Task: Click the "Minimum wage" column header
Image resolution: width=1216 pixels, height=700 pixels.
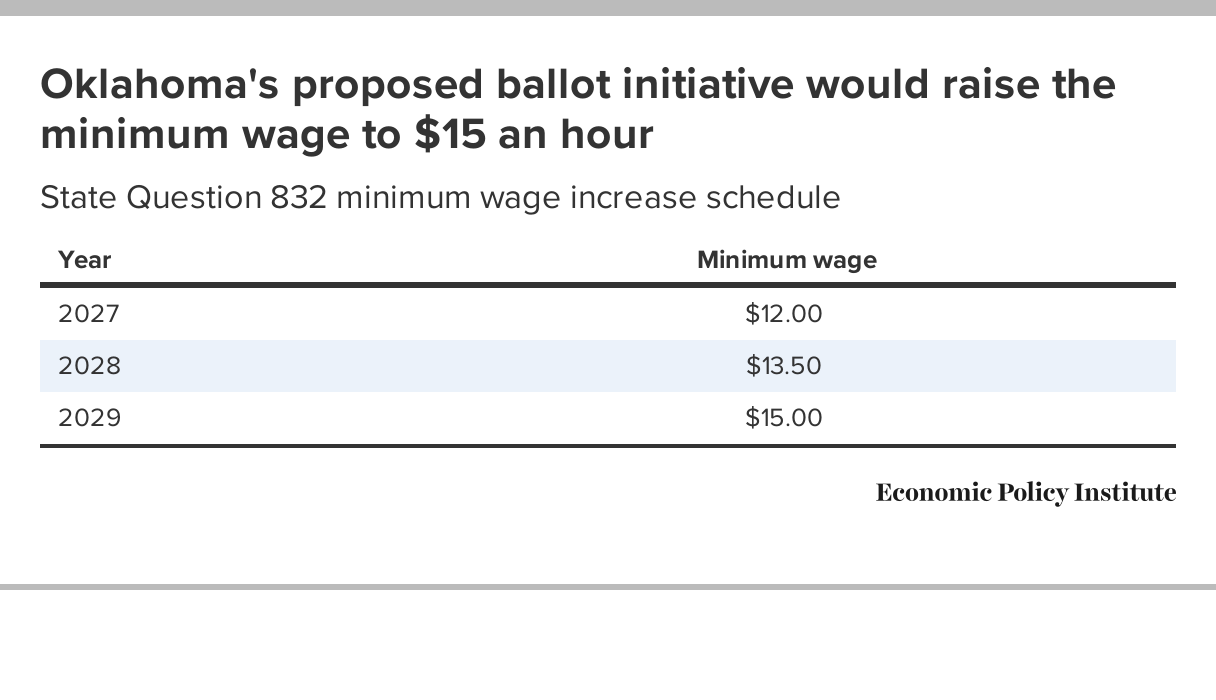Action: point(786,260)
